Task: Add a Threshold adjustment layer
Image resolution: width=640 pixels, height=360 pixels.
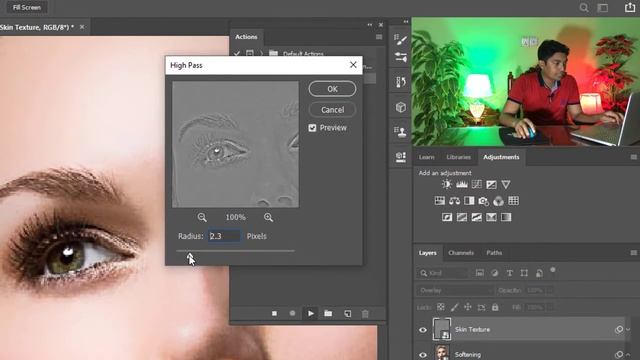Action: 476,217
